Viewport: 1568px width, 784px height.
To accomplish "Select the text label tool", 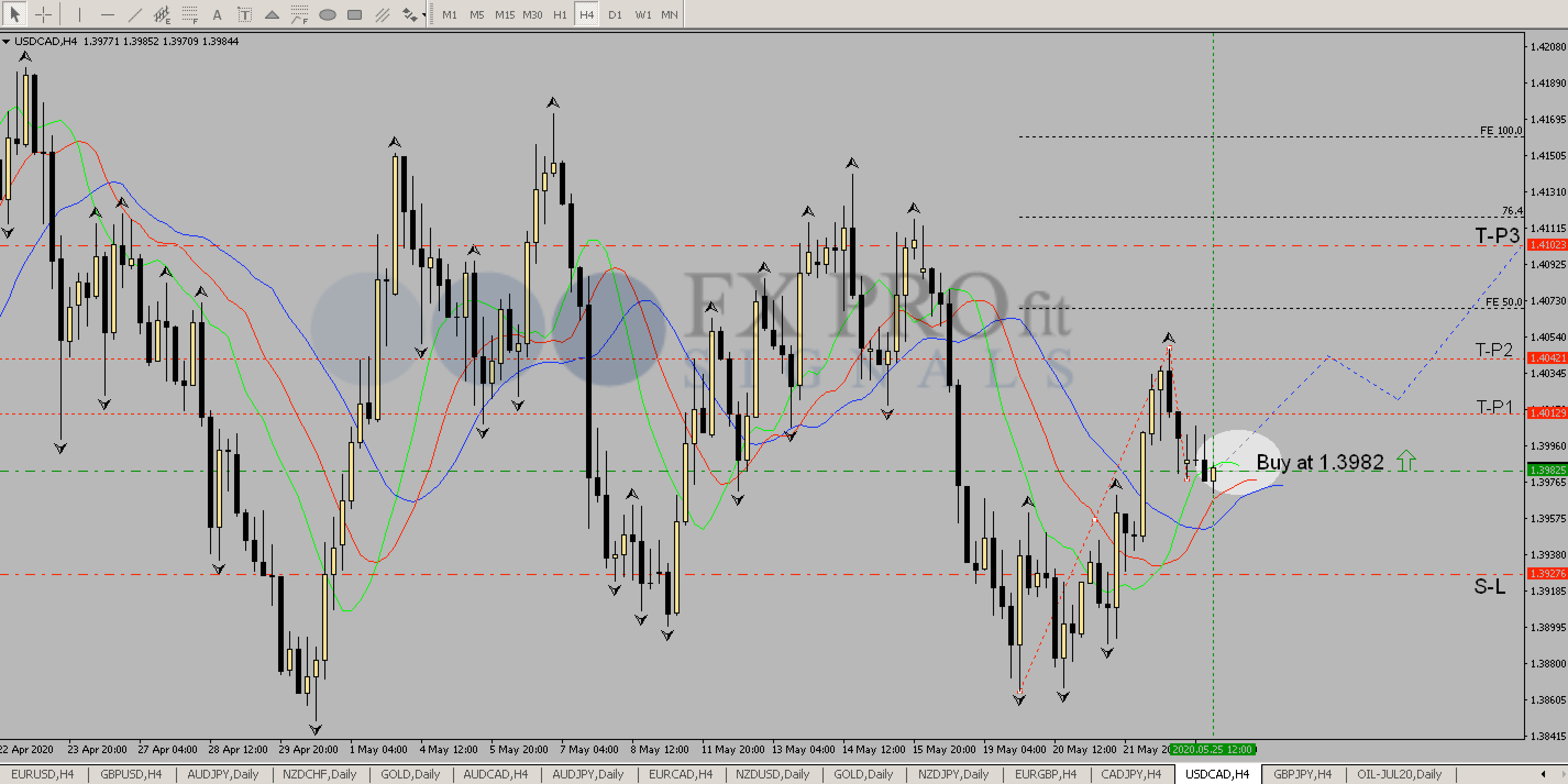I will pos(244,15).
